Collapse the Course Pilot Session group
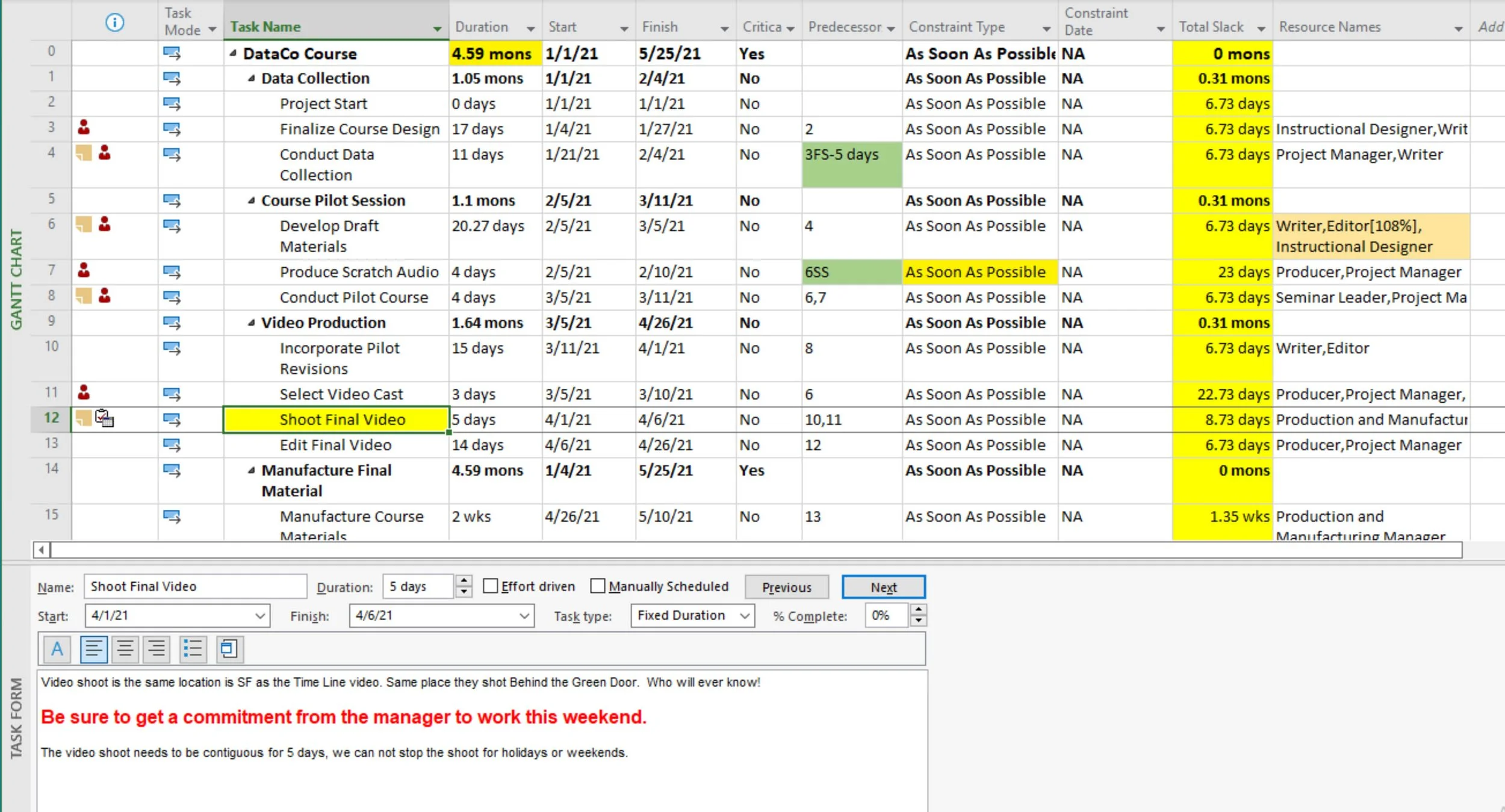Image resolution: width=1505 pixels, height=812 pixels. 251,200
